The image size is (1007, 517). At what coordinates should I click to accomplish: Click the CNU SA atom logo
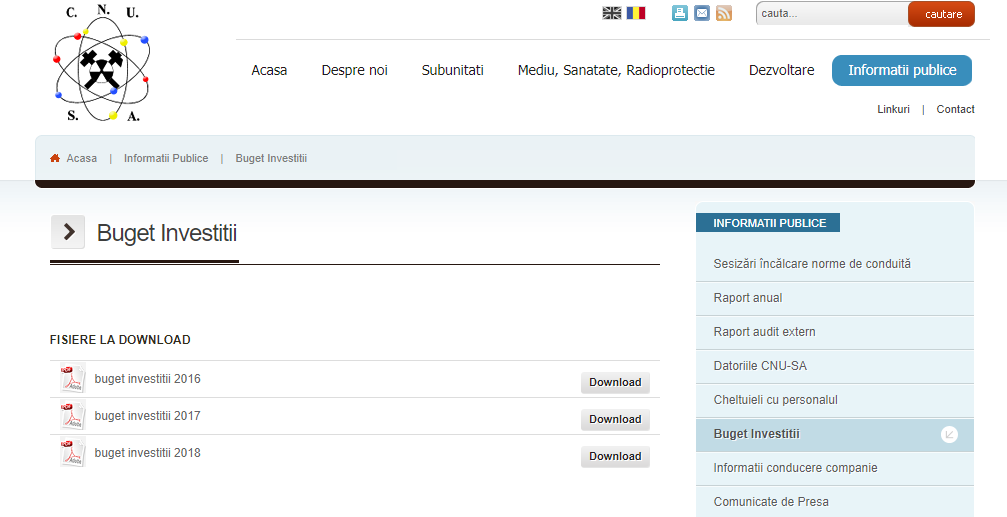(x=100, y=65)
